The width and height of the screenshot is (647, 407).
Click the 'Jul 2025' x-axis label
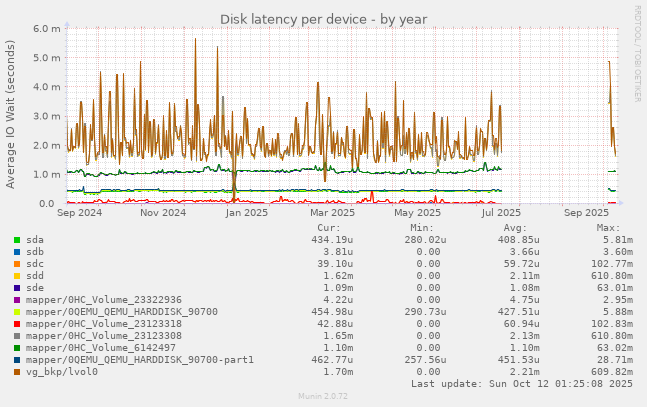[x=500, y=212]
